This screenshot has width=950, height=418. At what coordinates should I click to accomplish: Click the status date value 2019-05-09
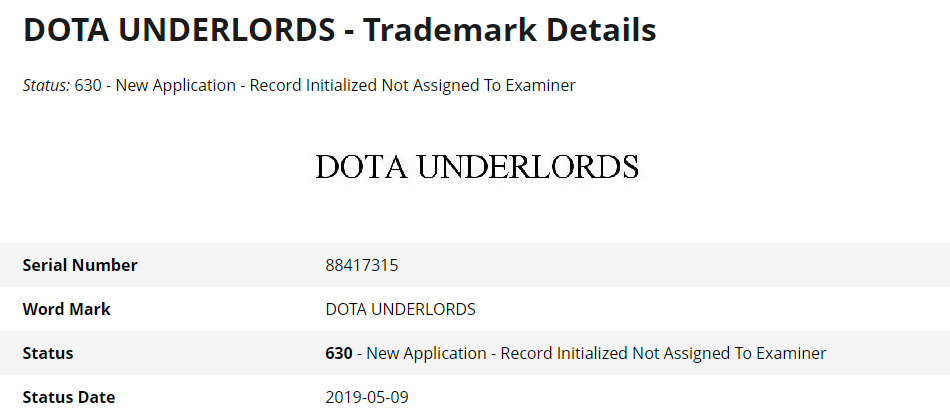click(367, 397)
